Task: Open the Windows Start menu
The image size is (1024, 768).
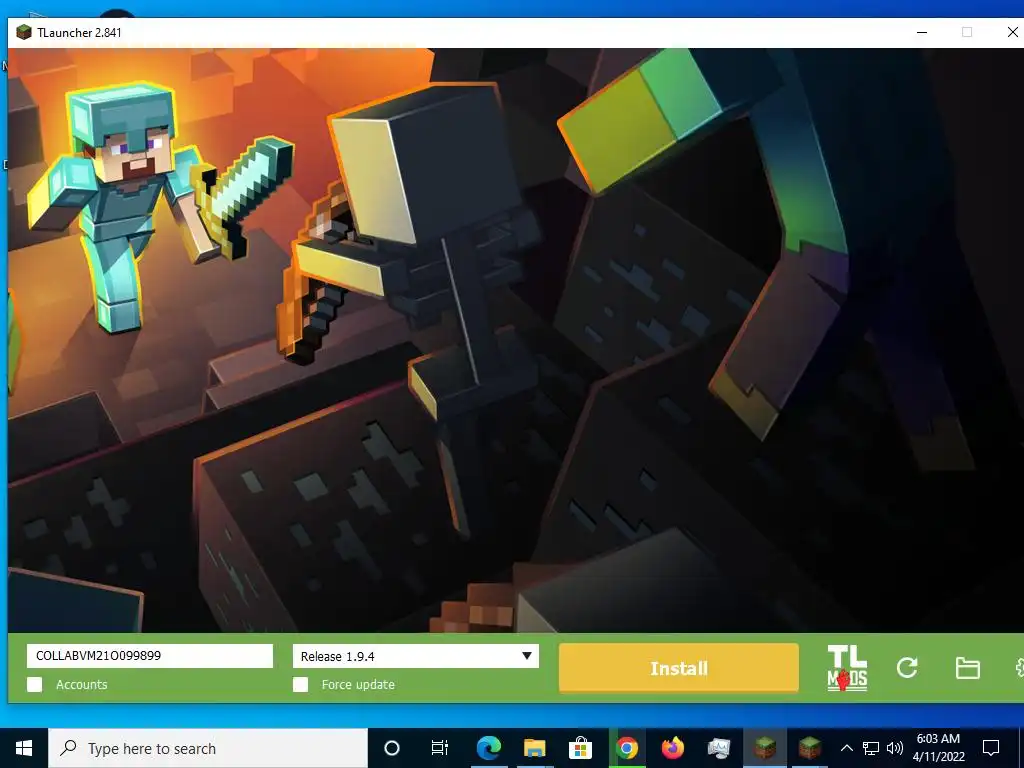Action: tap(24, 748)
